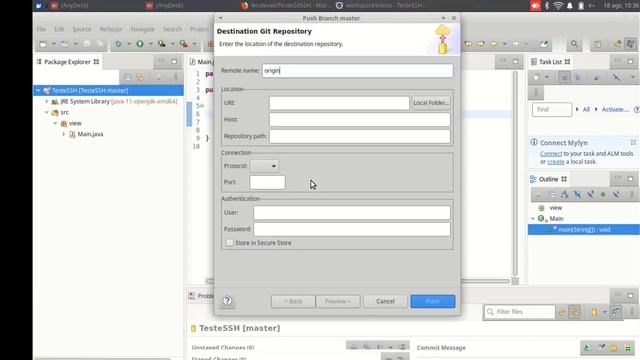Click Focus on Workweek icon in Task List
Viewport: 640px width, 360px height.
click(x=596, y=77)
